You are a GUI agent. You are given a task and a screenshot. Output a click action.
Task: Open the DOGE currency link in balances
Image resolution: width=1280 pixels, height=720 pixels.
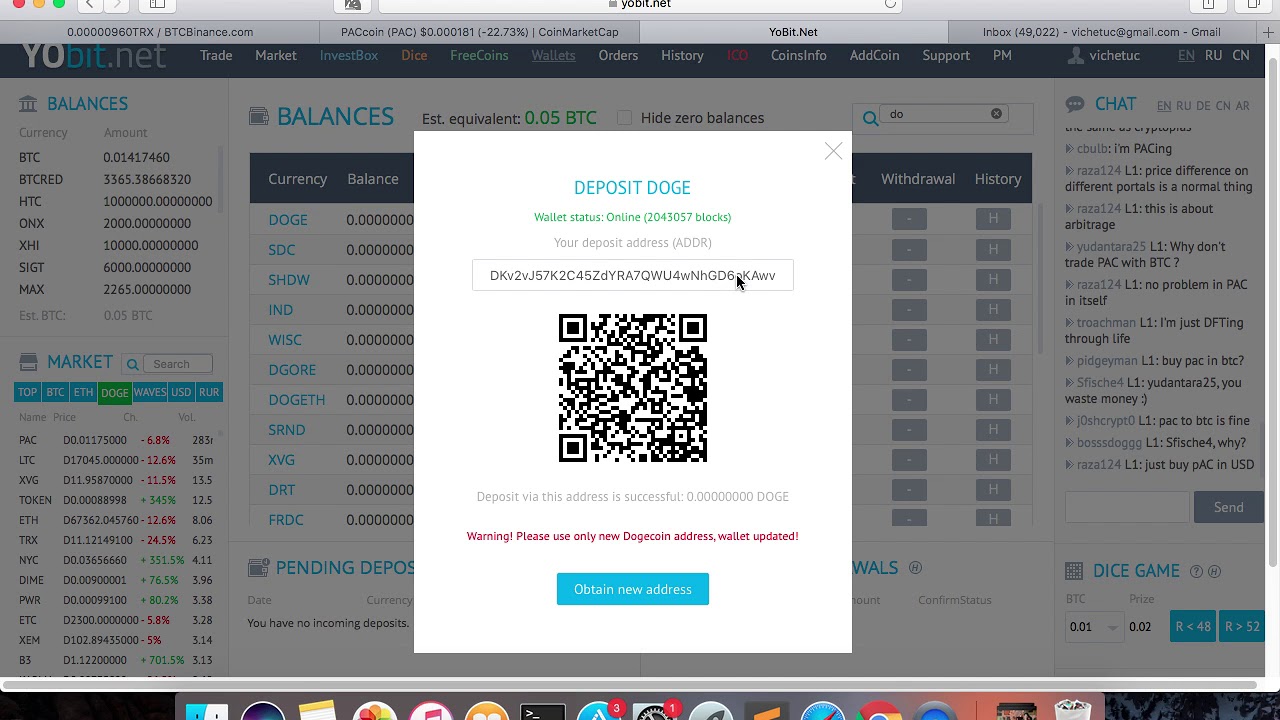tap(288, 220)
